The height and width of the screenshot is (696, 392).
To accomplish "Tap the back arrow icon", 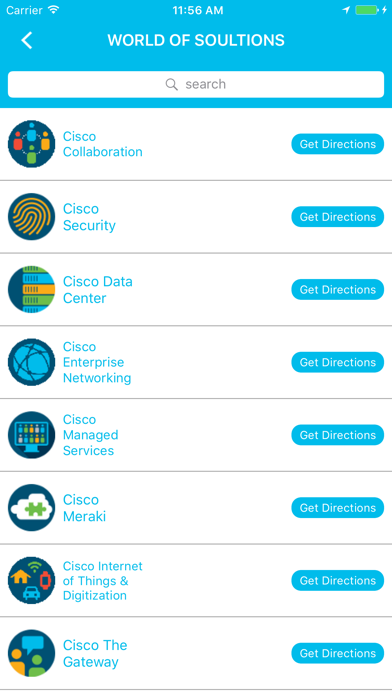I will click(x=27, y=40).
